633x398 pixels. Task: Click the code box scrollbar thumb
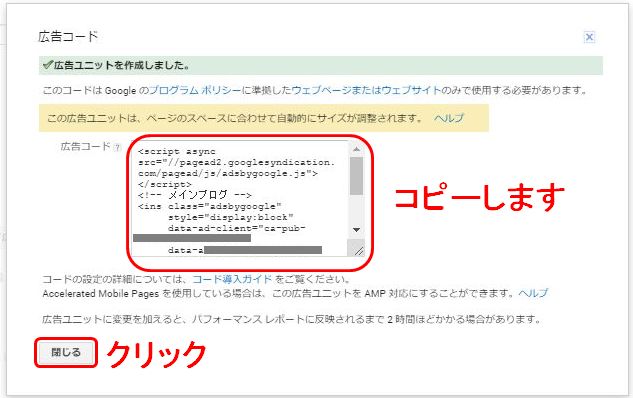click(356, 176)
